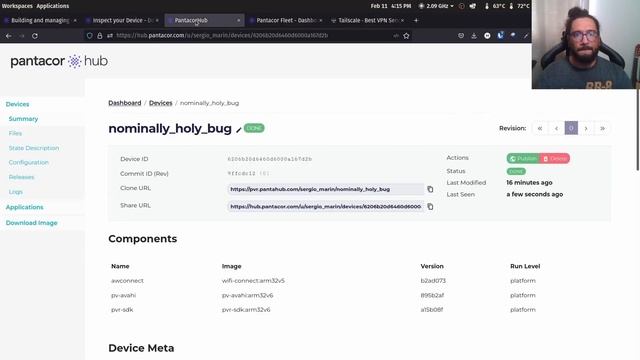Select current revision number button
Image resolution: width=640 pixels, height=360 pixels.
click(571, 128)
